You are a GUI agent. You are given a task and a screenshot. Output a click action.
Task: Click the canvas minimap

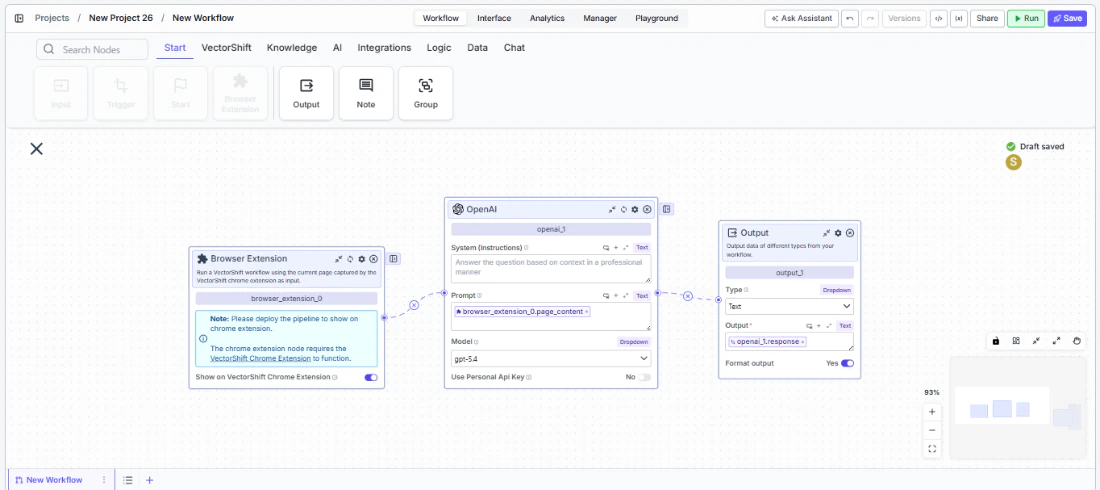(1017, 408)
